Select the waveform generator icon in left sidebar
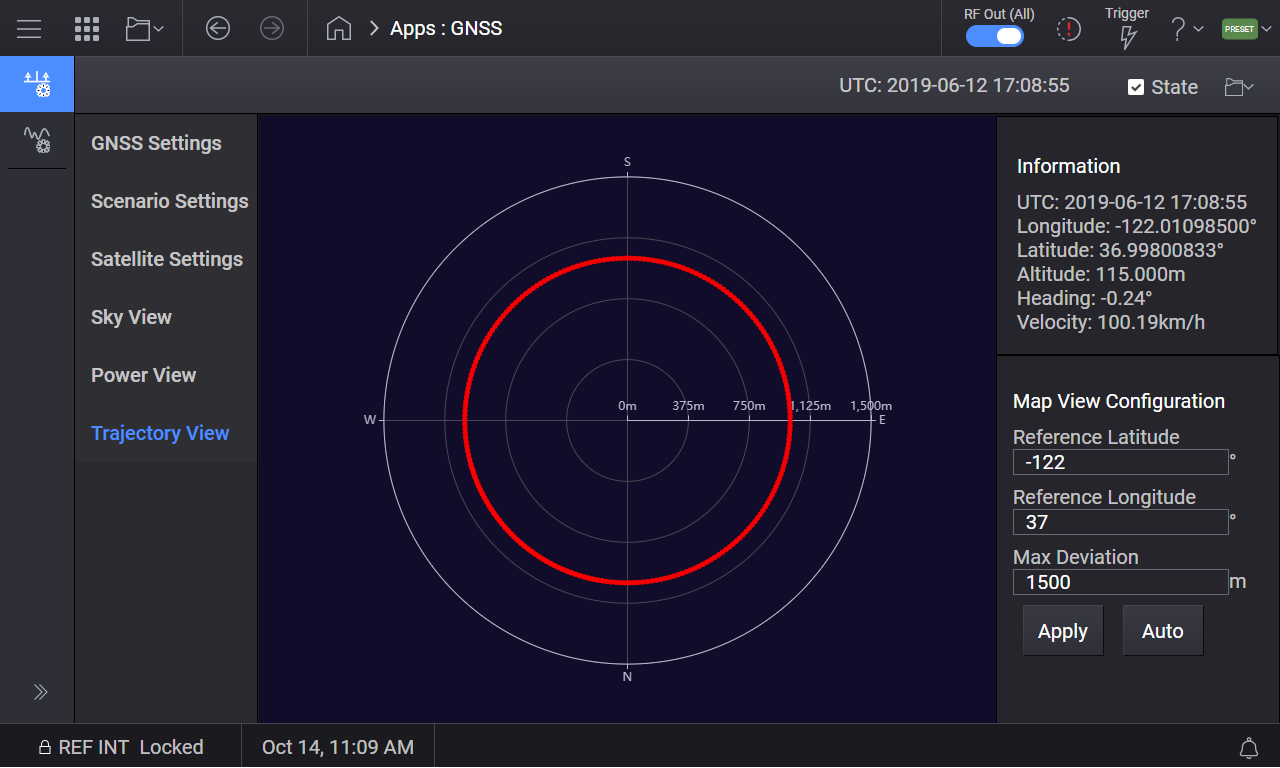 pyautogui.click(x=36, y=140)
